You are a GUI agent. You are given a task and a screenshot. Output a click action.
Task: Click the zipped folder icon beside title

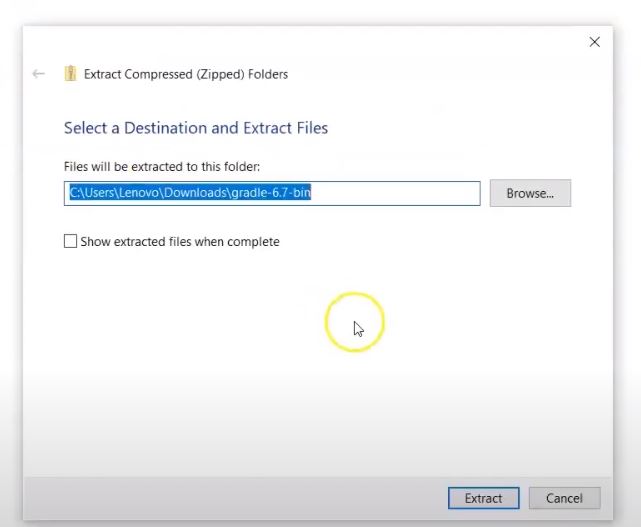(x=70, y=74)
